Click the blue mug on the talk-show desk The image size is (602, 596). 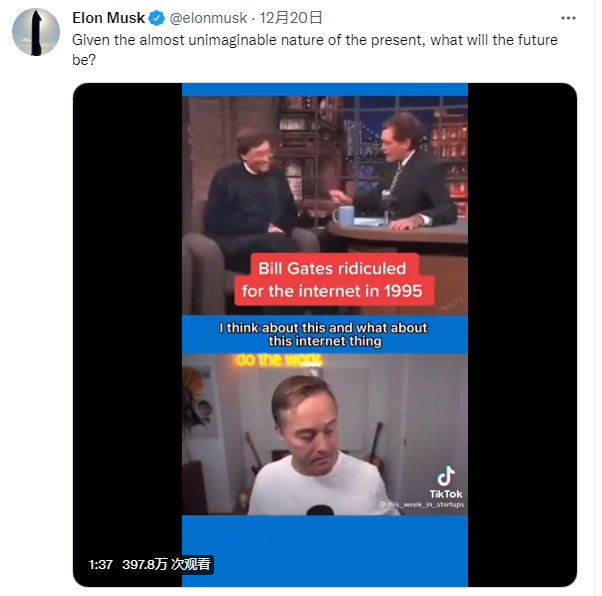coord(343,215)
